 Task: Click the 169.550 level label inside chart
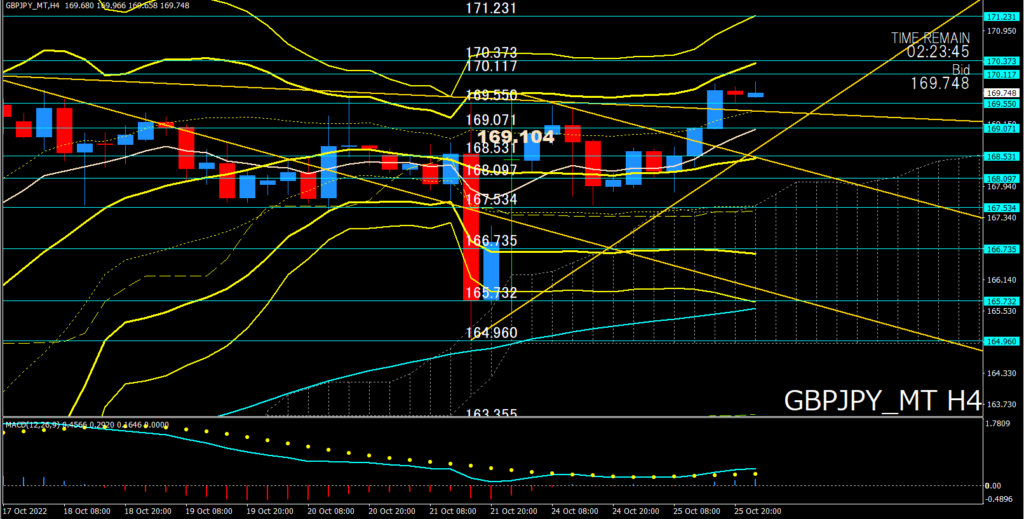[491, 95]
